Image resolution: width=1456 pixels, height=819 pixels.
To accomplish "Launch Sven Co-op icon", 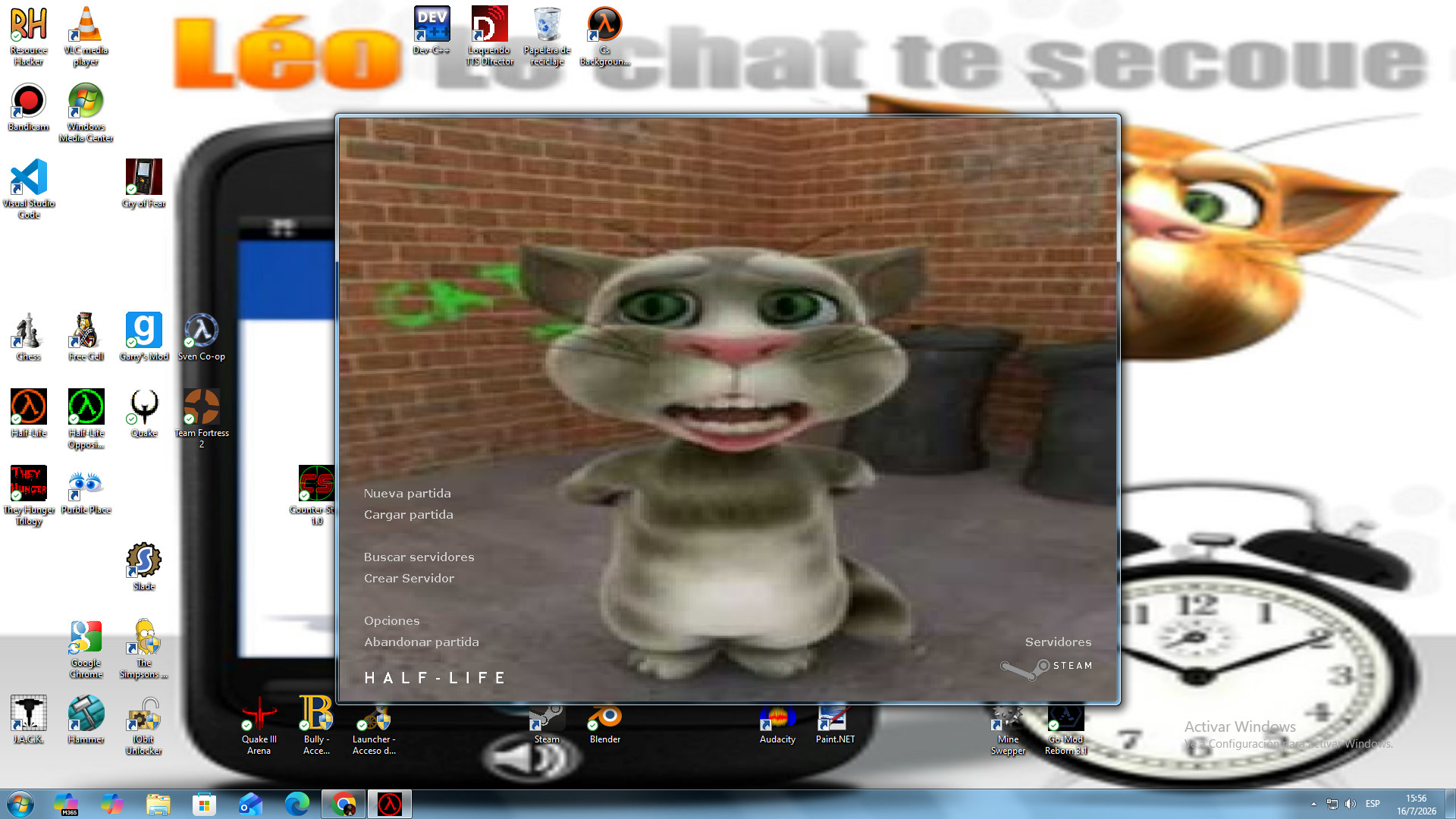I will click(201, 337).
